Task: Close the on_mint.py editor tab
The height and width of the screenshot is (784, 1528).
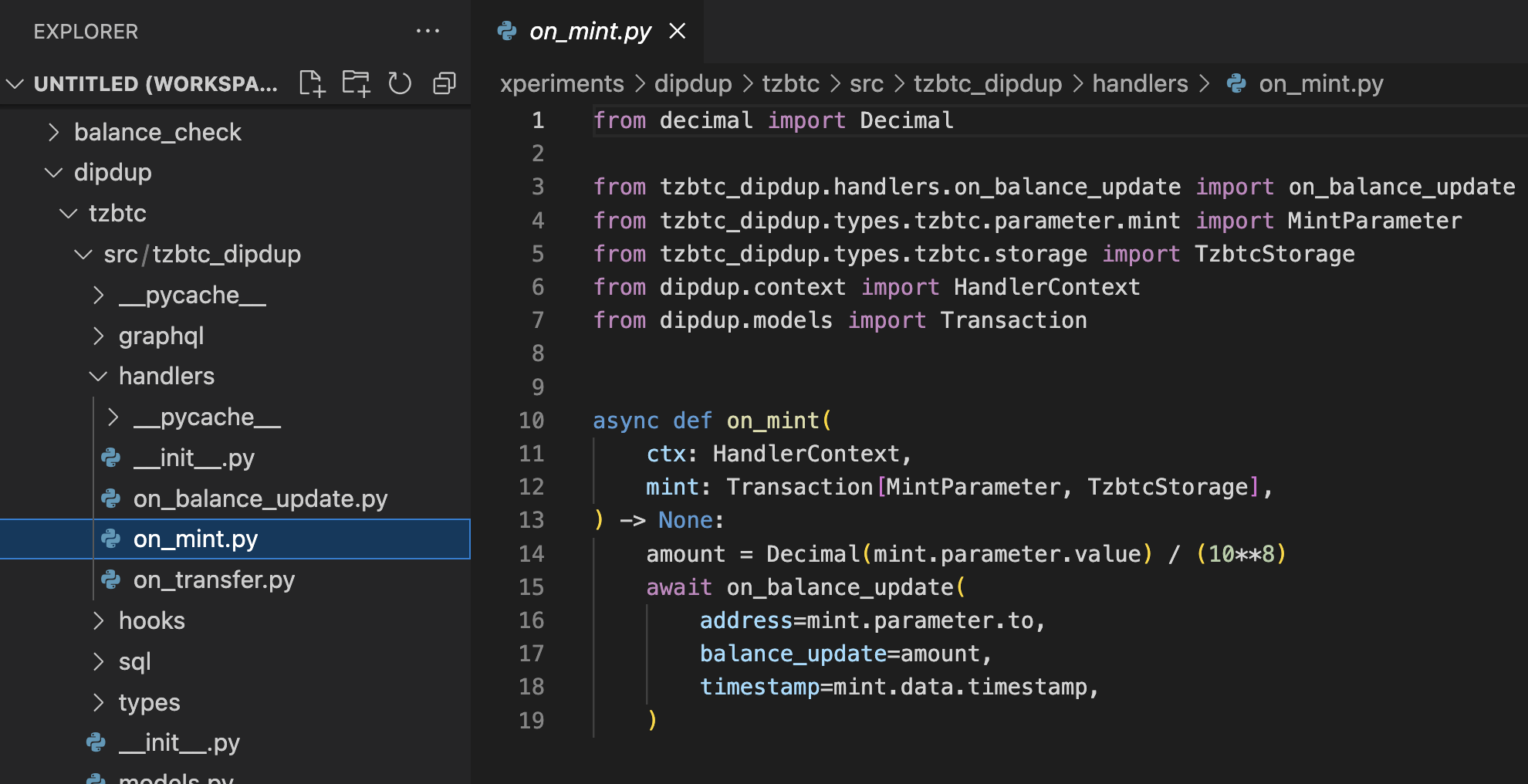Action: pos(677,31)
